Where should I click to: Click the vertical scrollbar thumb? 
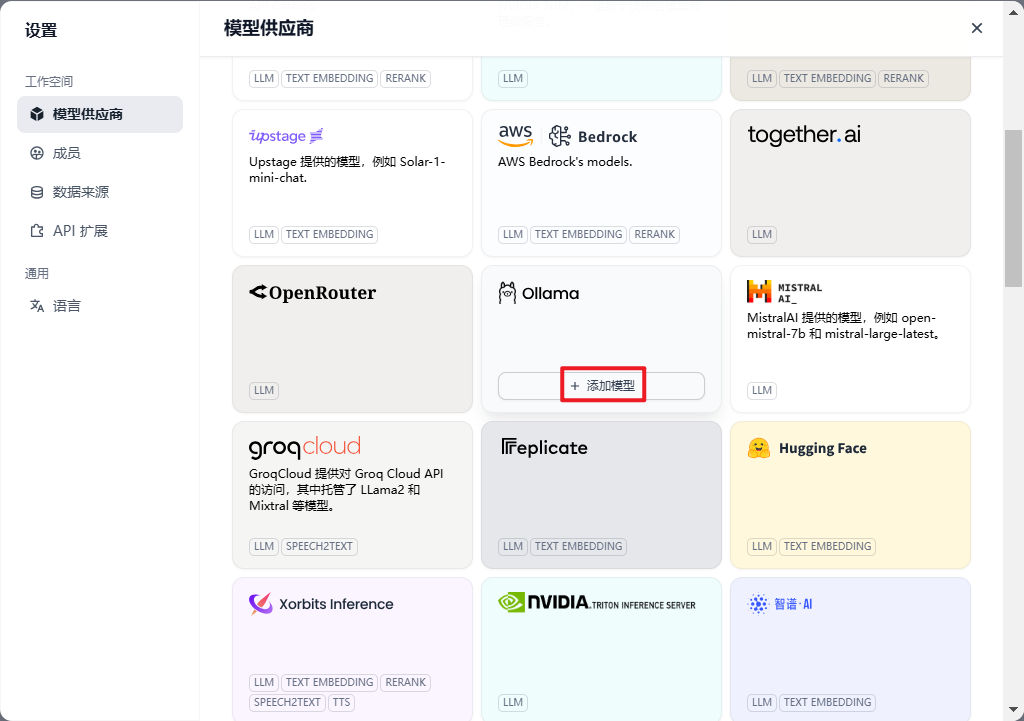click(x=1013, y=208)
